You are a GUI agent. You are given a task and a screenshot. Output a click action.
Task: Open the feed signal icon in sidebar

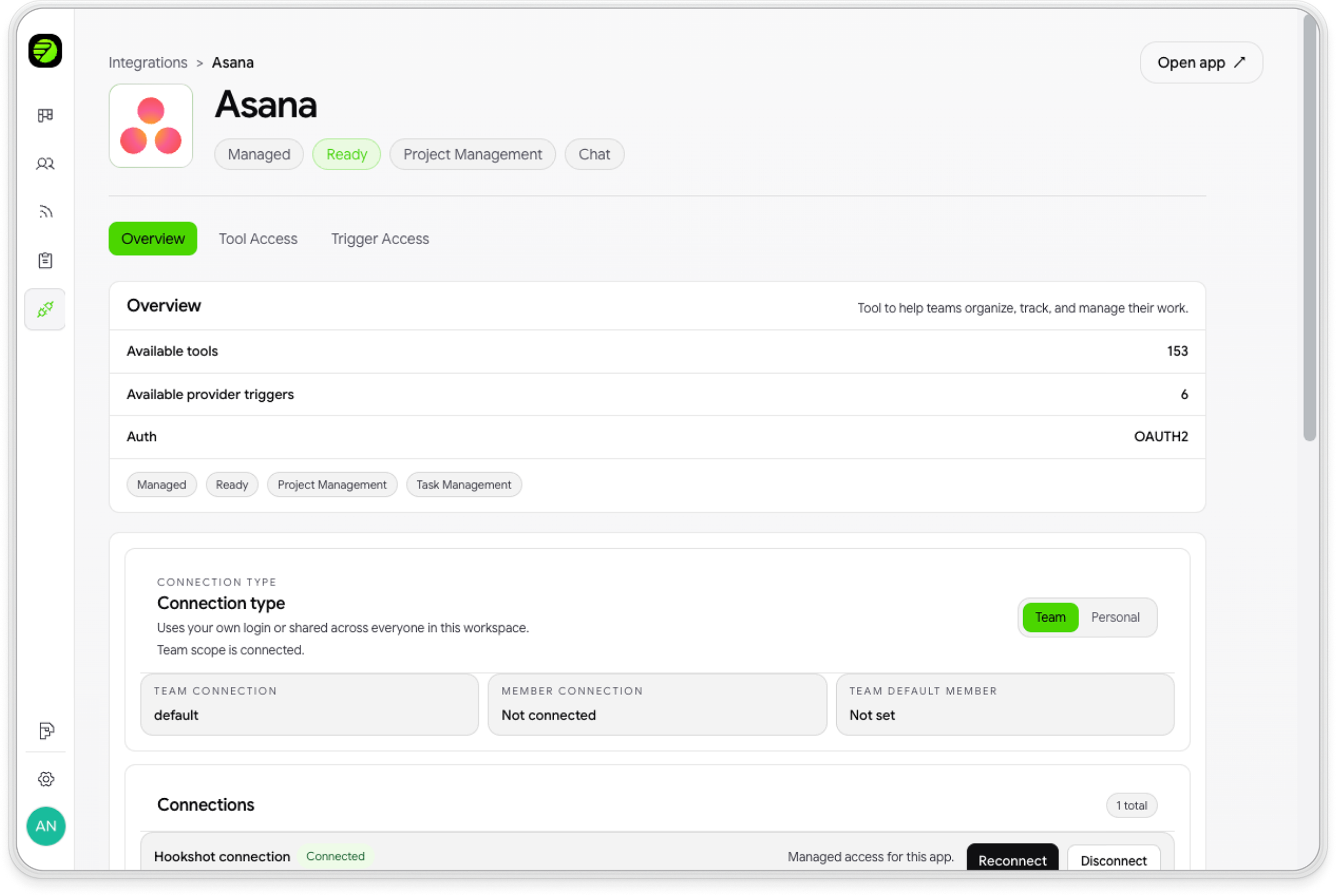[x=45, y=212]
